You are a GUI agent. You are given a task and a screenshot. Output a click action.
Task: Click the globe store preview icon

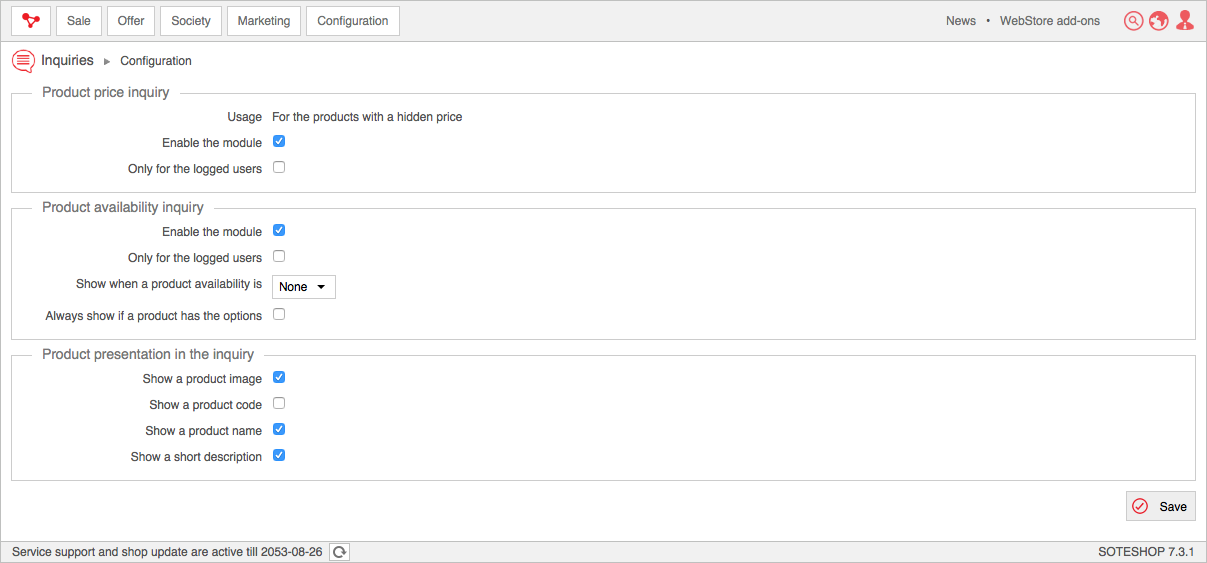pyautogui.click(x=1159, y=21)
